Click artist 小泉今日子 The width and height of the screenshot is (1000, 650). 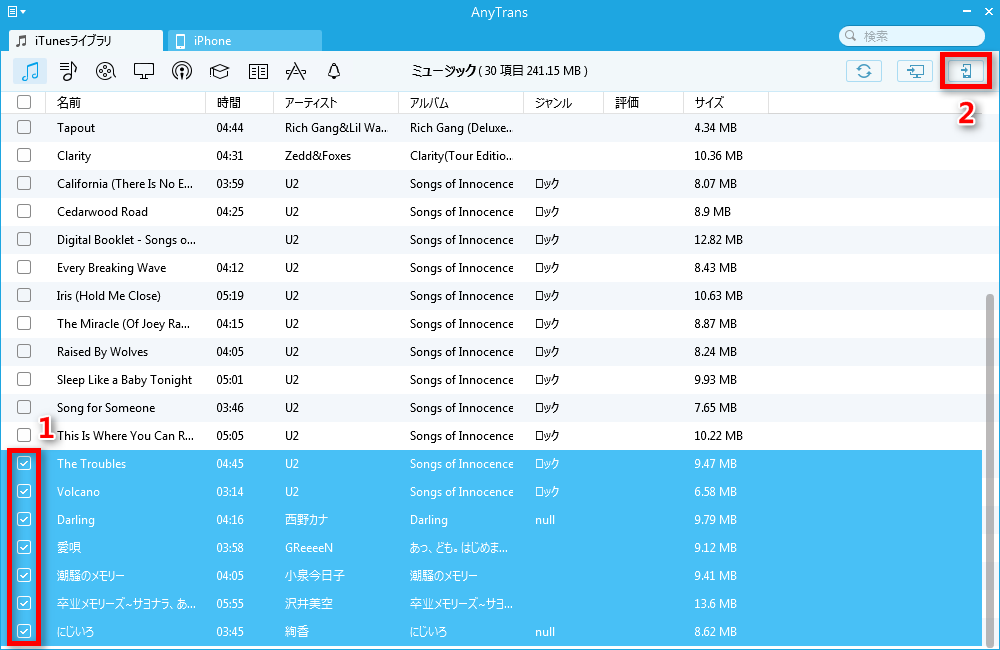314,575
